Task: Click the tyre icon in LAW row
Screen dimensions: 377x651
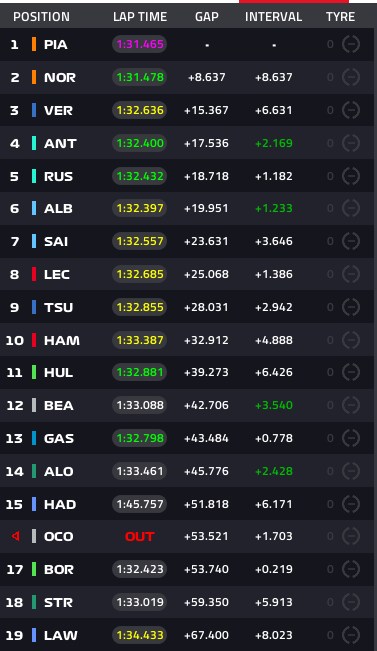Action: point(350,635)
